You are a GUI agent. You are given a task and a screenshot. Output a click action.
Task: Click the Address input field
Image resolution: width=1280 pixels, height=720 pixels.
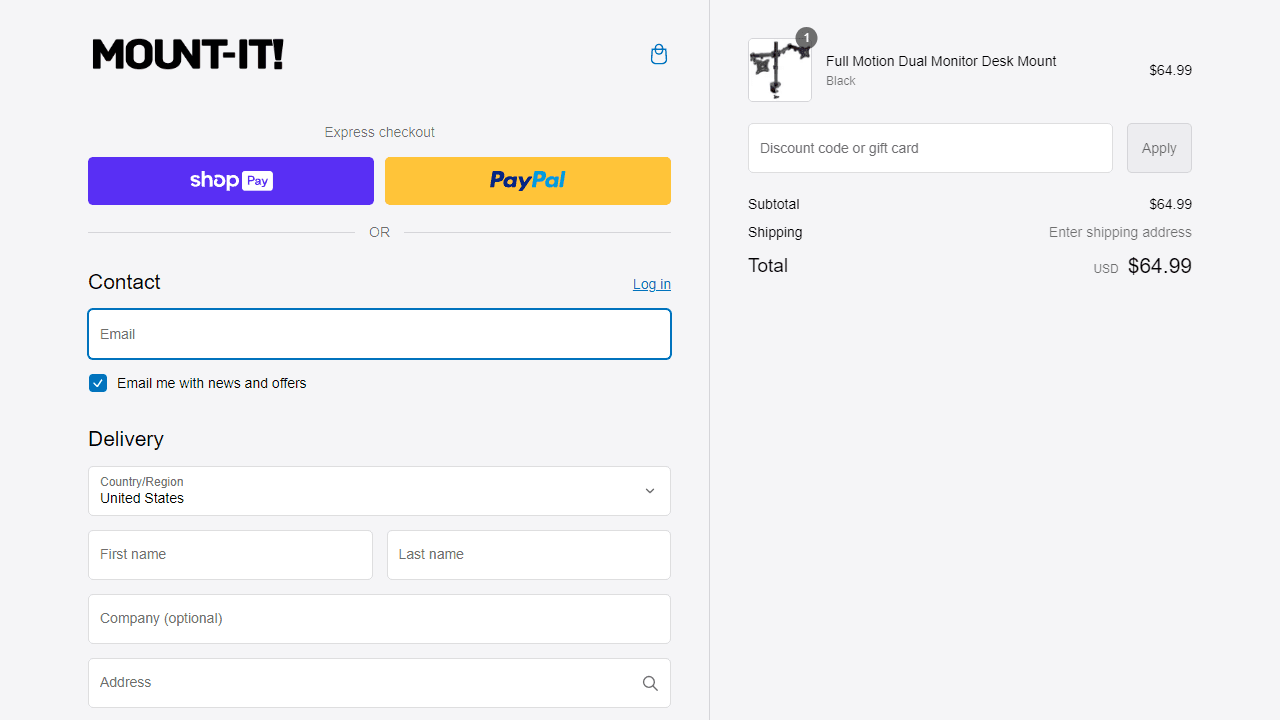coord(379,683)
